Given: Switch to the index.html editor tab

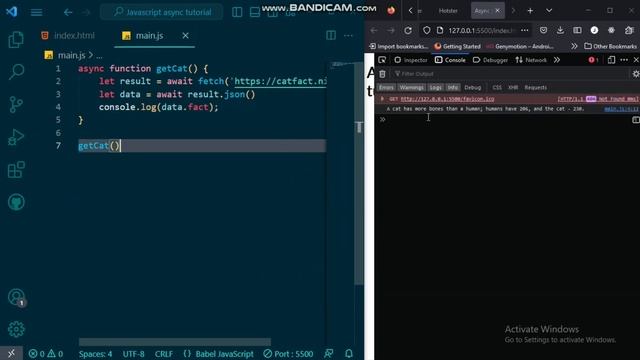Looking at the screenshot, I should (69, 36).
